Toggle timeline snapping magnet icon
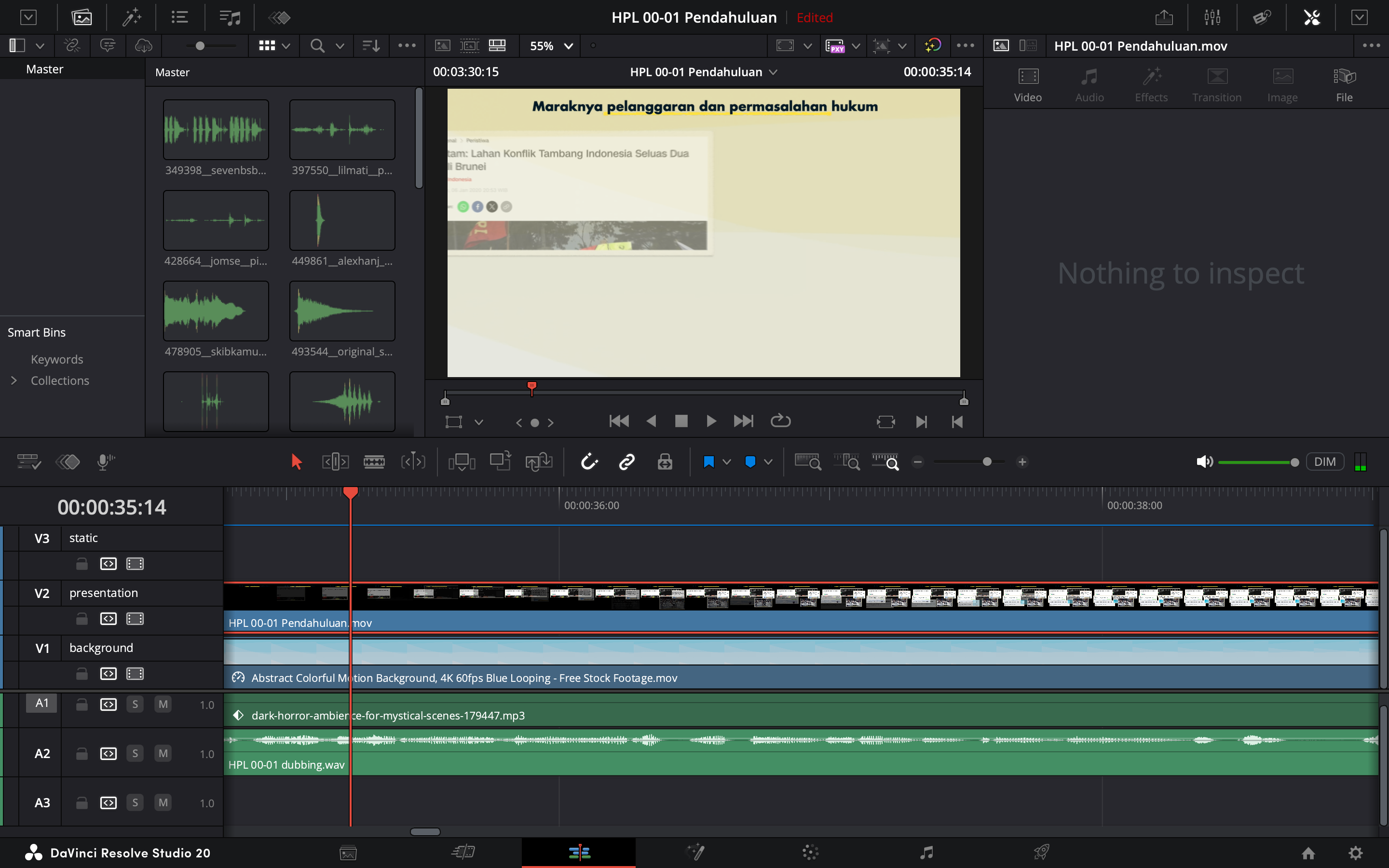The width and height of the screenshot is (1389, 868). point(589,461)
